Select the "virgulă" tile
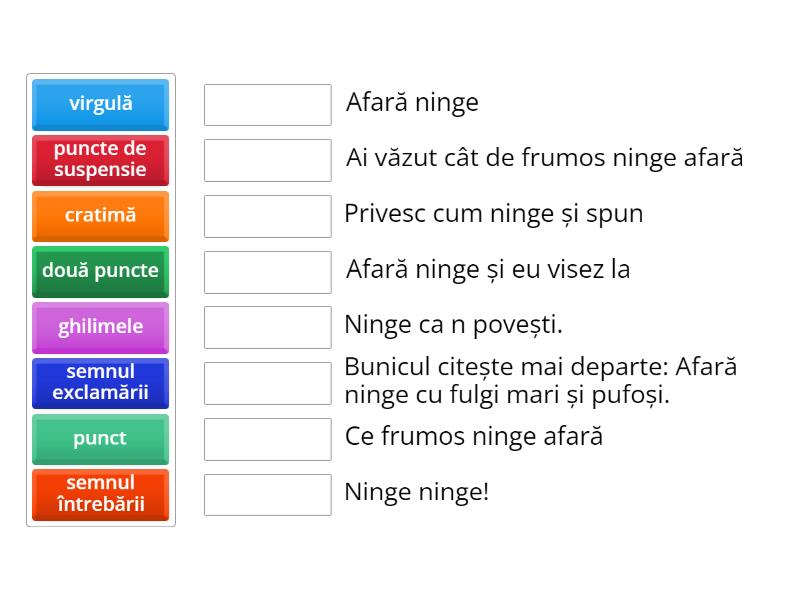800x600 pixels. (100, 104)
